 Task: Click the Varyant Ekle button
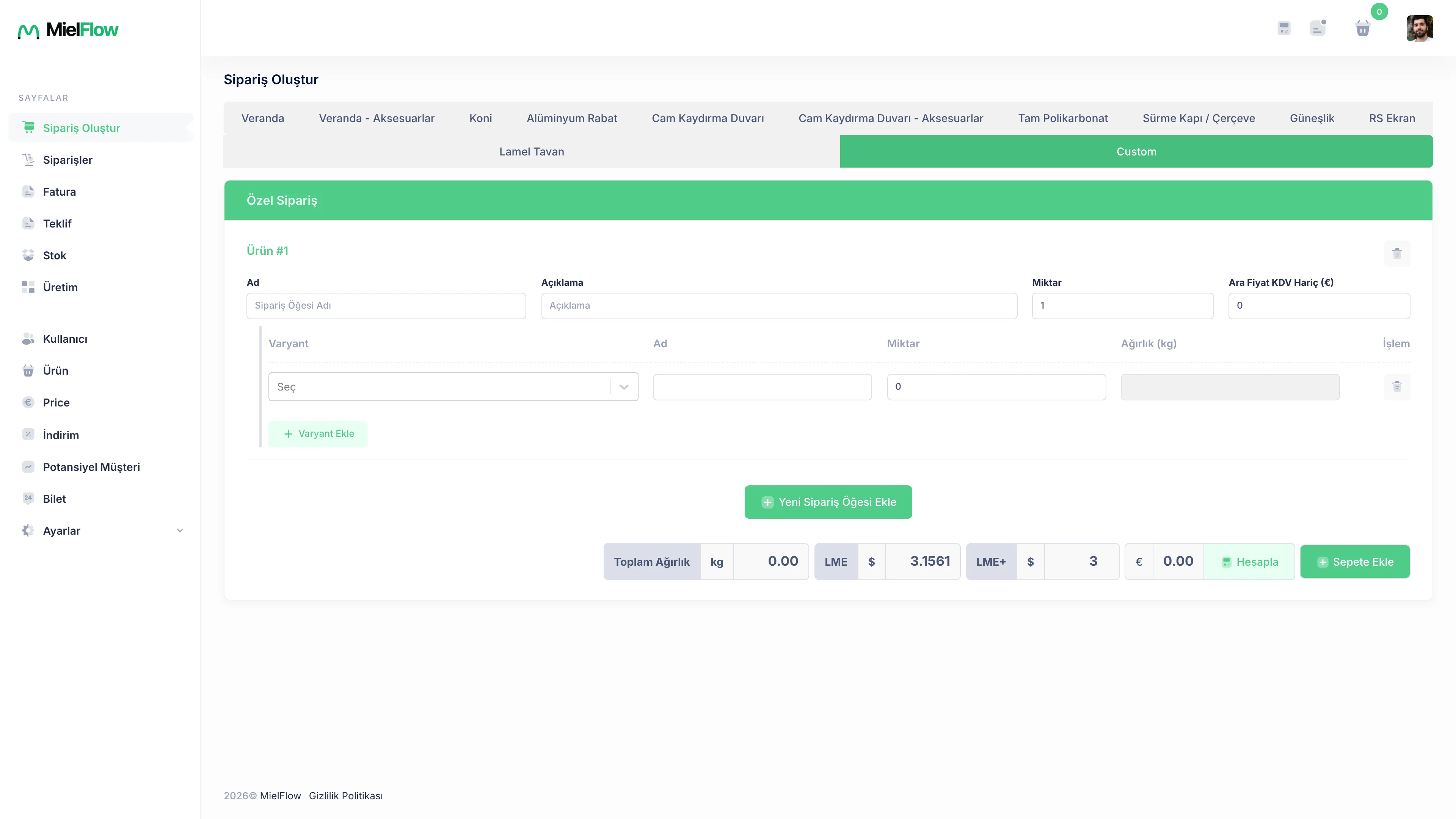pyautogui.click(x=318, y=434)
